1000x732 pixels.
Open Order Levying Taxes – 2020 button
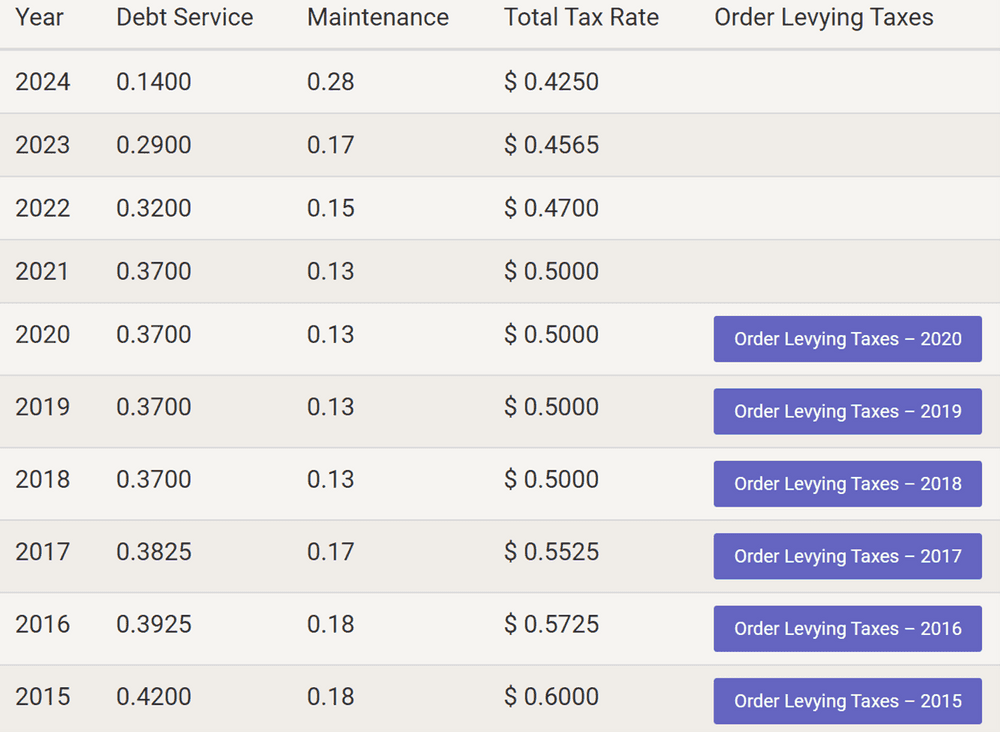click(x=847, y=339)
